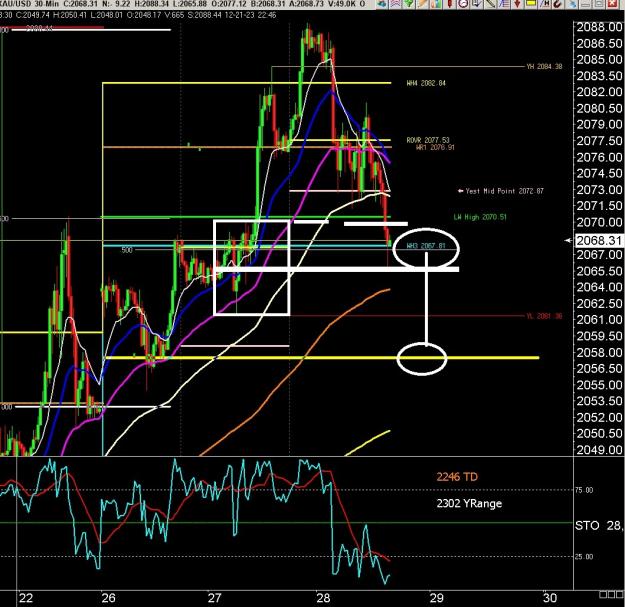Click the 2246 TD annotation
This screenshot has width=625, height=607.
click(457, 477)
